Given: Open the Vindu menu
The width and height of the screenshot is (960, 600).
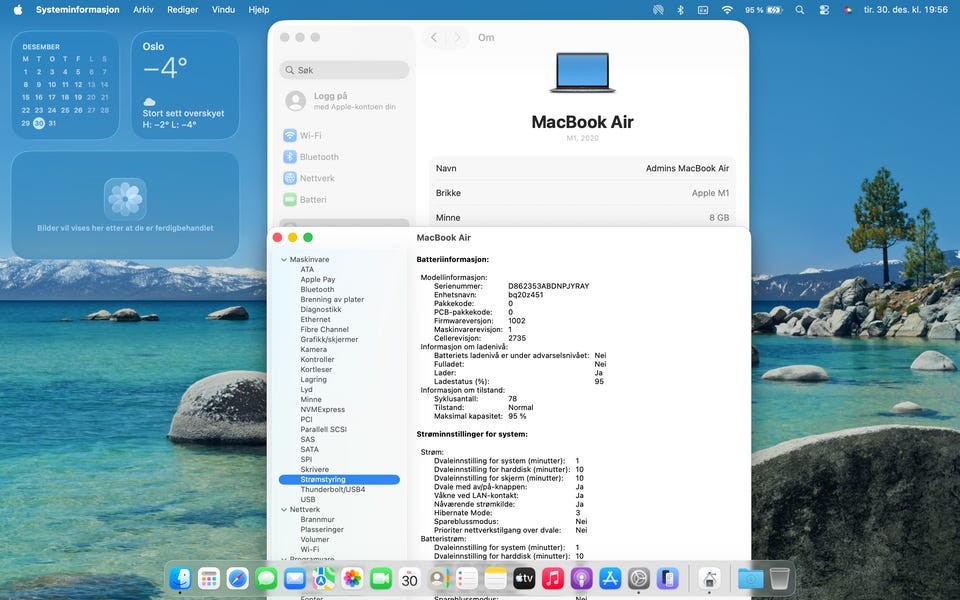Looking at the screenshot, I should click(x=224, y=10).
